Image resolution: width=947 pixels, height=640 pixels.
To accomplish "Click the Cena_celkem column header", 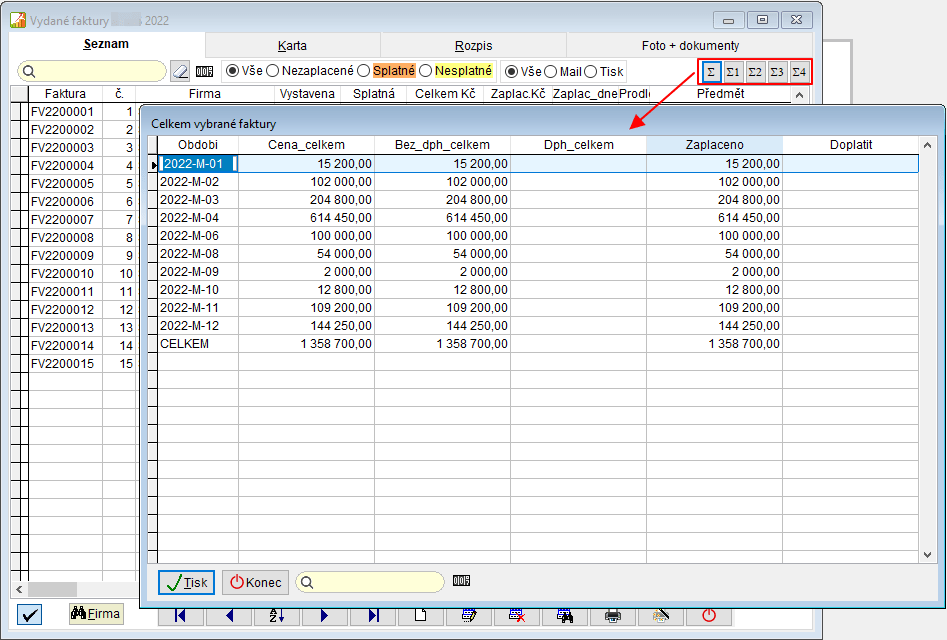I will (x=307, y=145).
